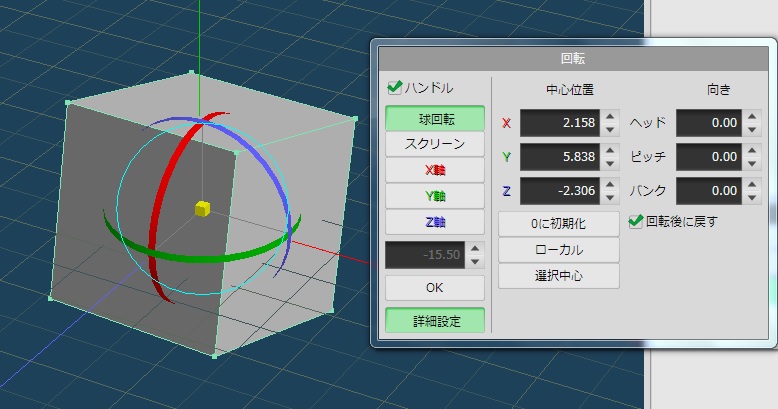Increase バンク value with up arrow
This screenshot has width=778, height=409.
point(752,185)
